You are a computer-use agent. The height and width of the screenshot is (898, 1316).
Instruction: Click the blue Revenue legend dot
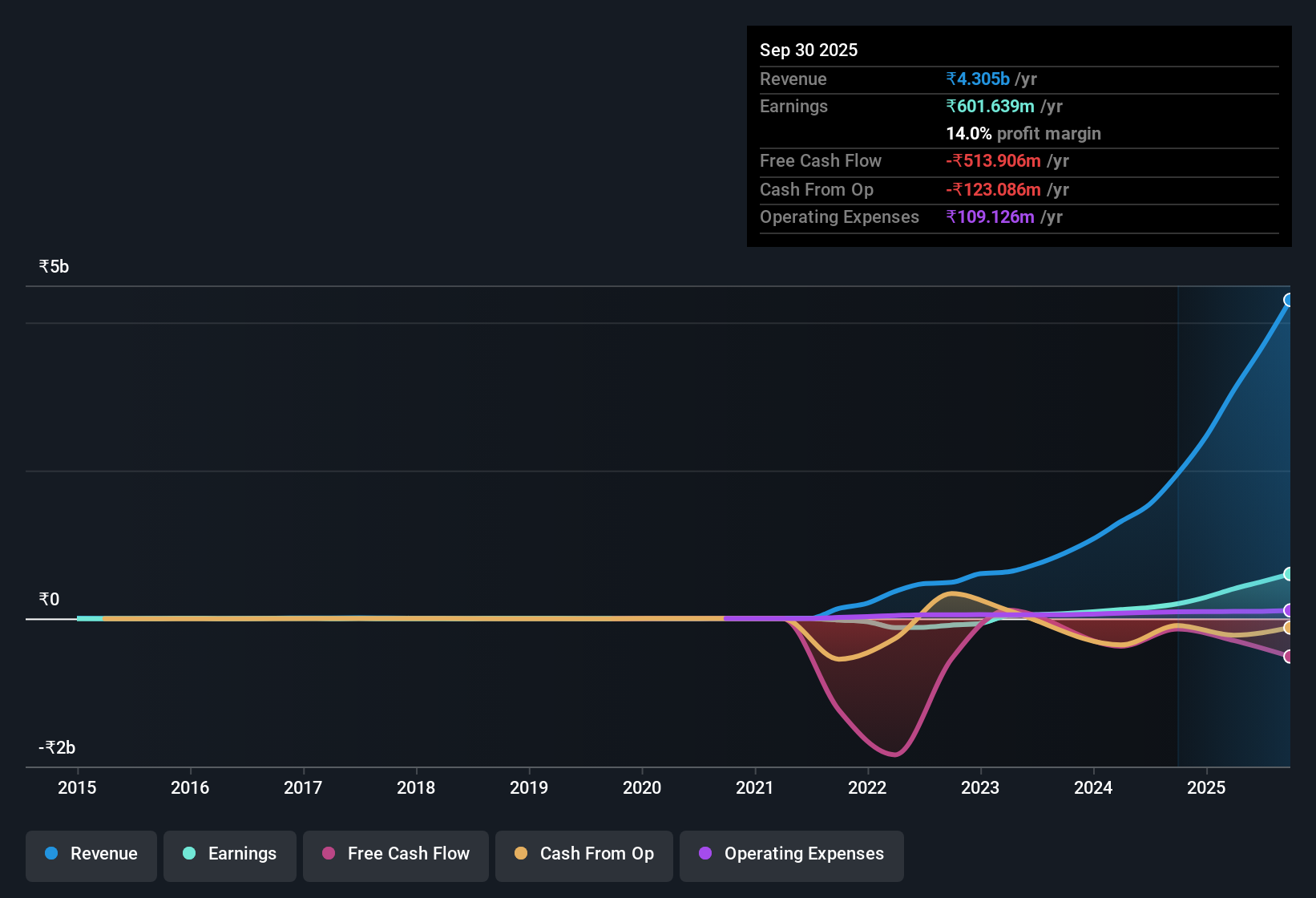point(50,854)
